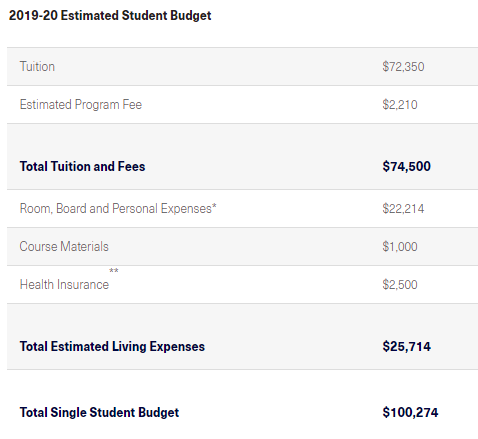Click the asterisk after Personal Expenses

coord(214,206)
